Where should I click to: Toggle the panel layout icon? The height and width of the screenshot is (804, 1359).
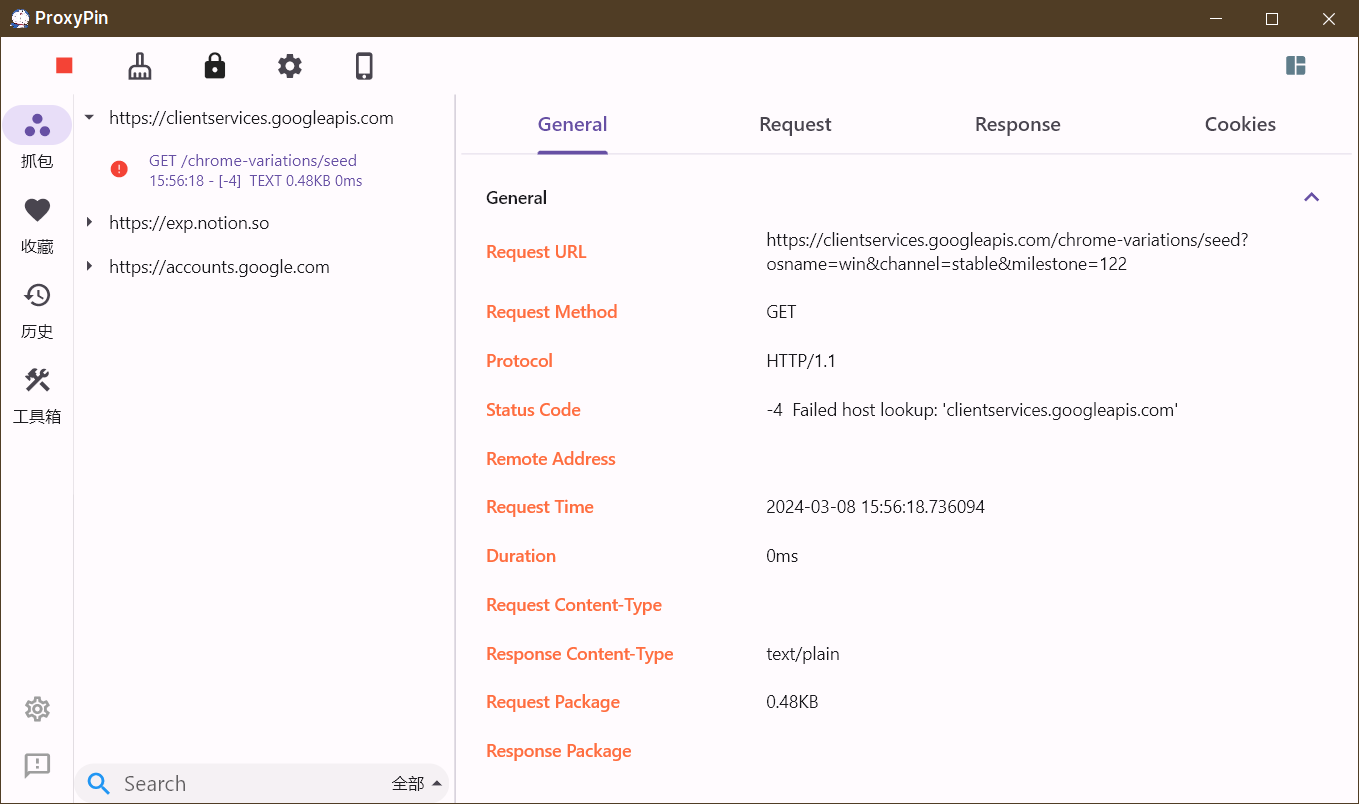pos(1296,66)
